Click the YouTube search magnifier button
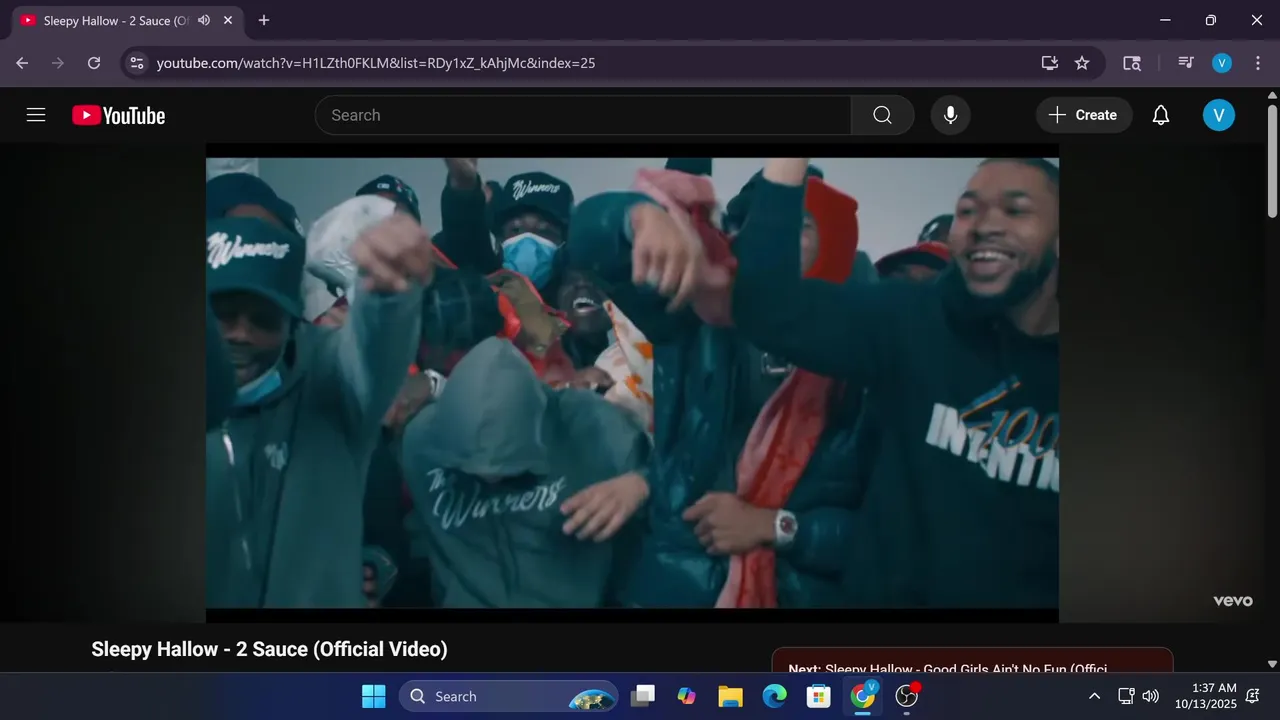 click(882, 115)
